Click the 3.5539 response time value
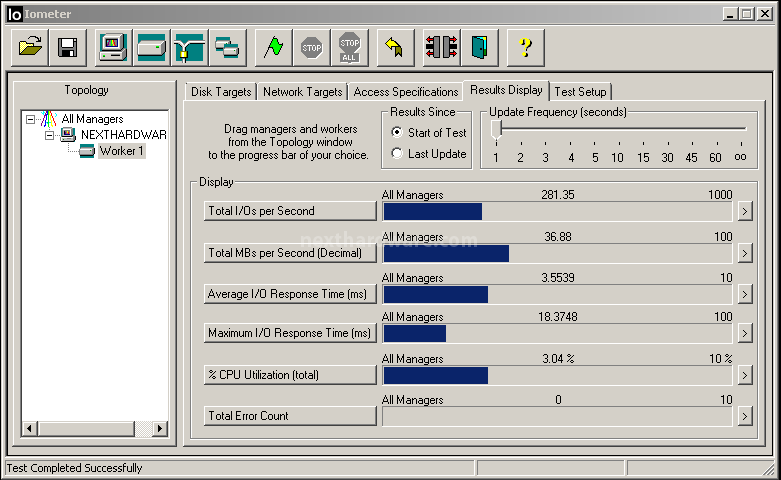781x480 pixels. coord(558,277)
